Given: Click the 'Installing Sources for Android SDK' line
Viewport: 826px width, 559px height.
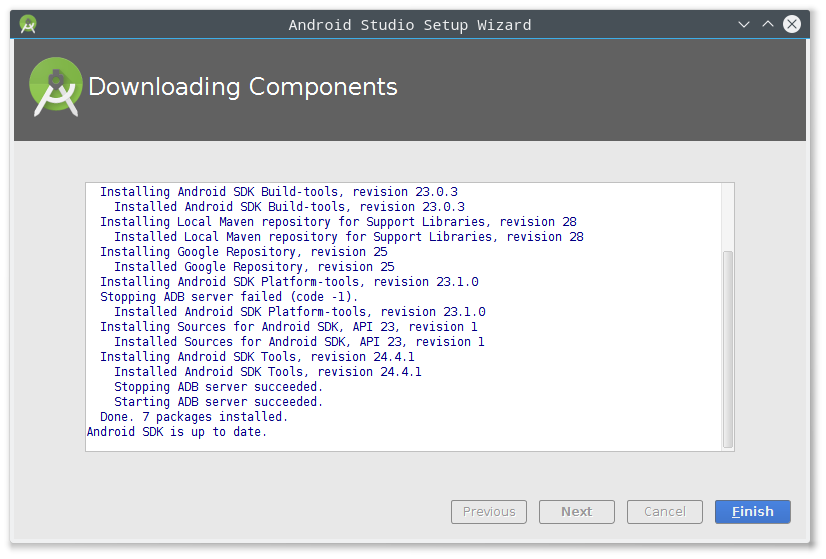Looking at the screenshot, I should pos(289,327).
